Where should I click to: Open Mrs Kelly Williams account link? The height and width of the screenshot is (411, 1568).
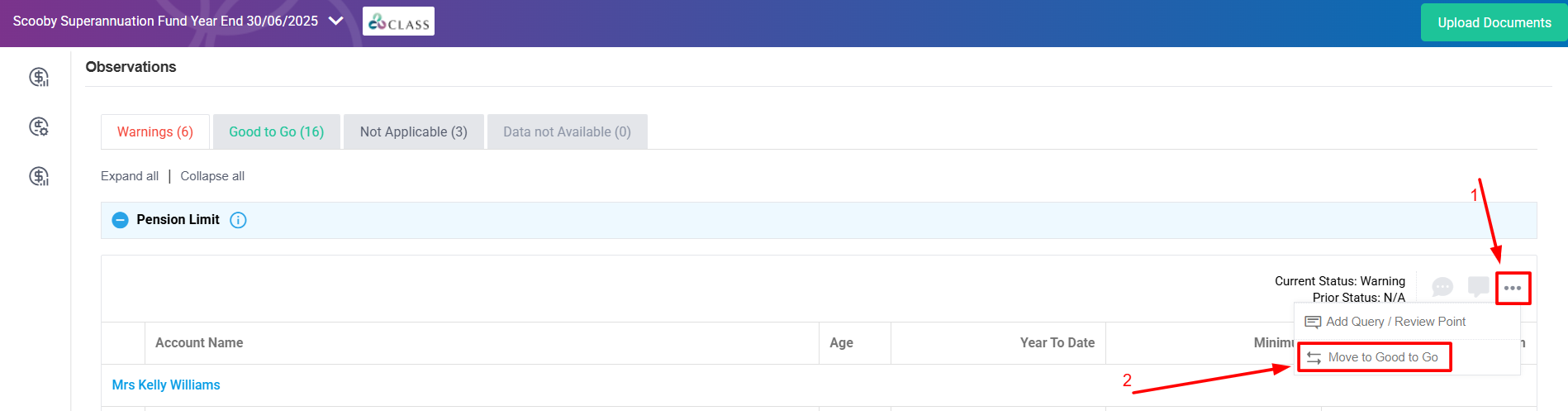(x=166, y=385)
